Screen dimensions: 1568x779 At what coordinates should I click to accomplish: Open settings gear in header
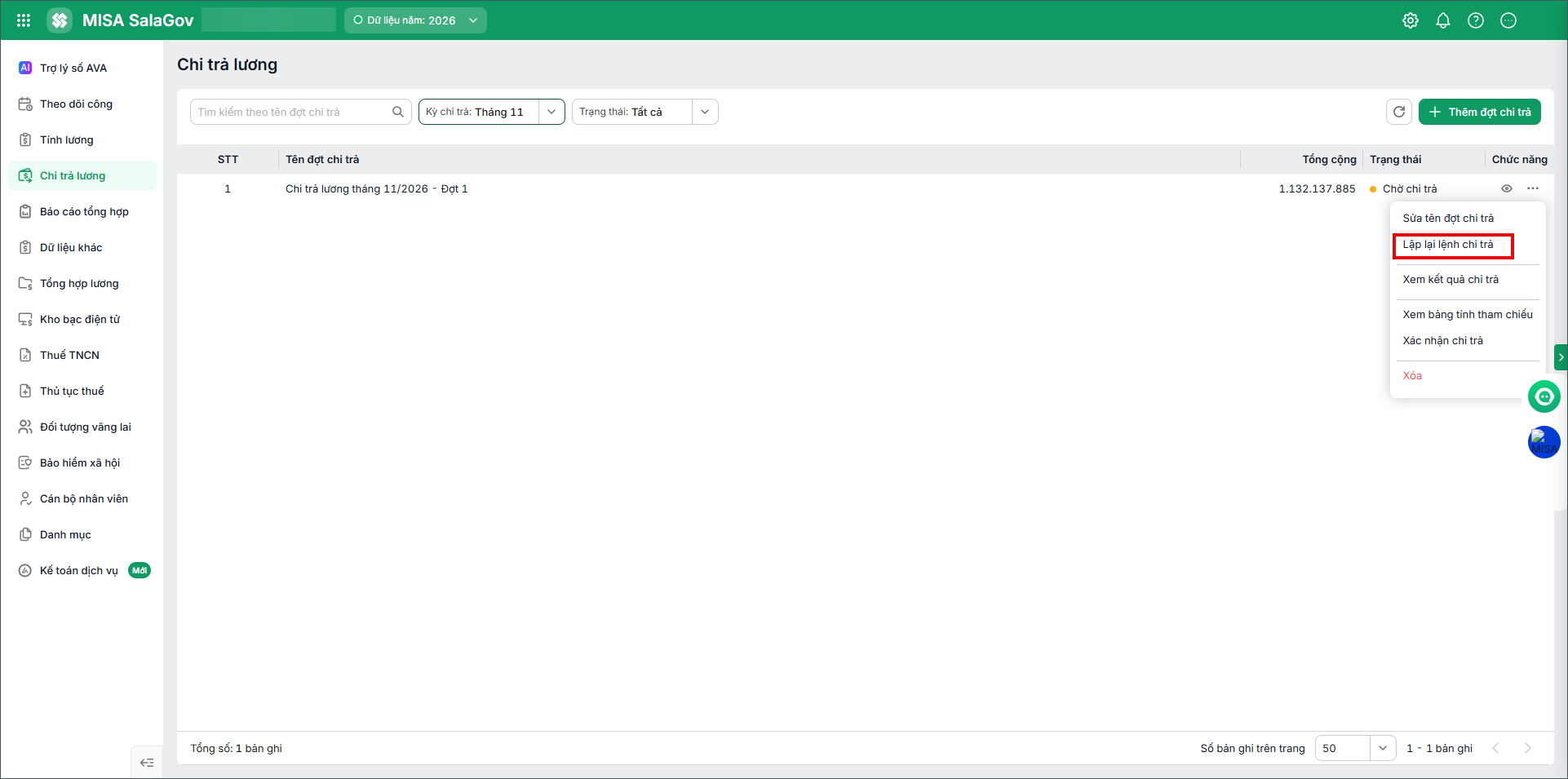pyautogui.click(x=1411, y=20)
